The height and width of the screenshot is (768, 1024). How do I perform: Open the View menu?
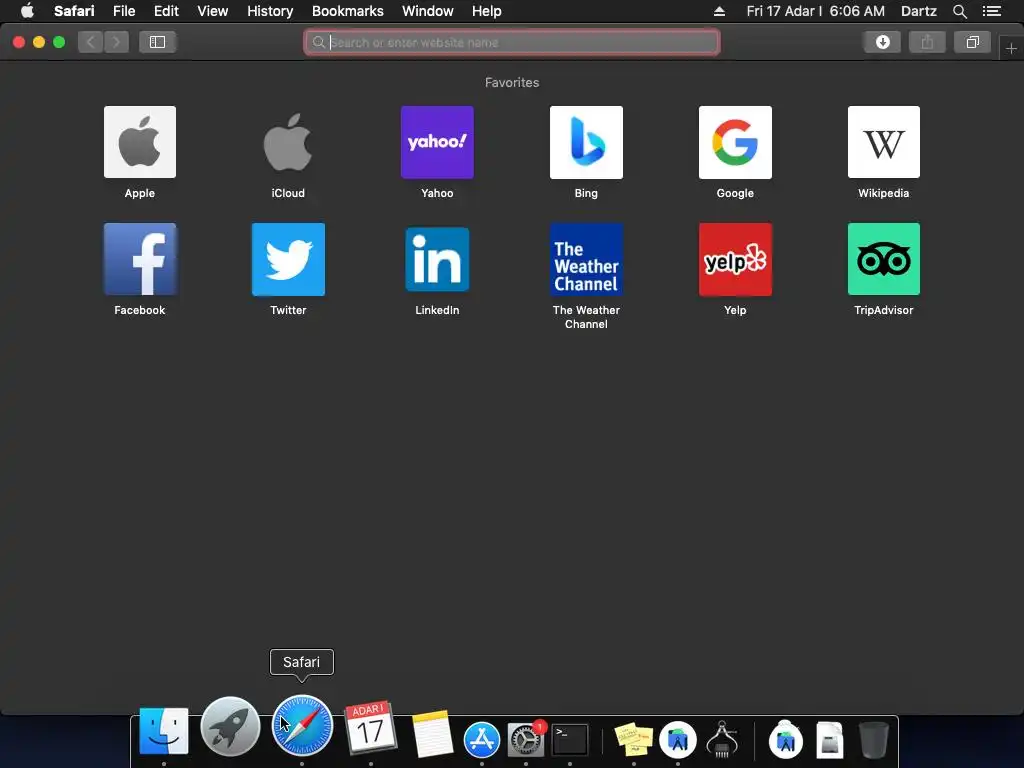tap(213, 11)
